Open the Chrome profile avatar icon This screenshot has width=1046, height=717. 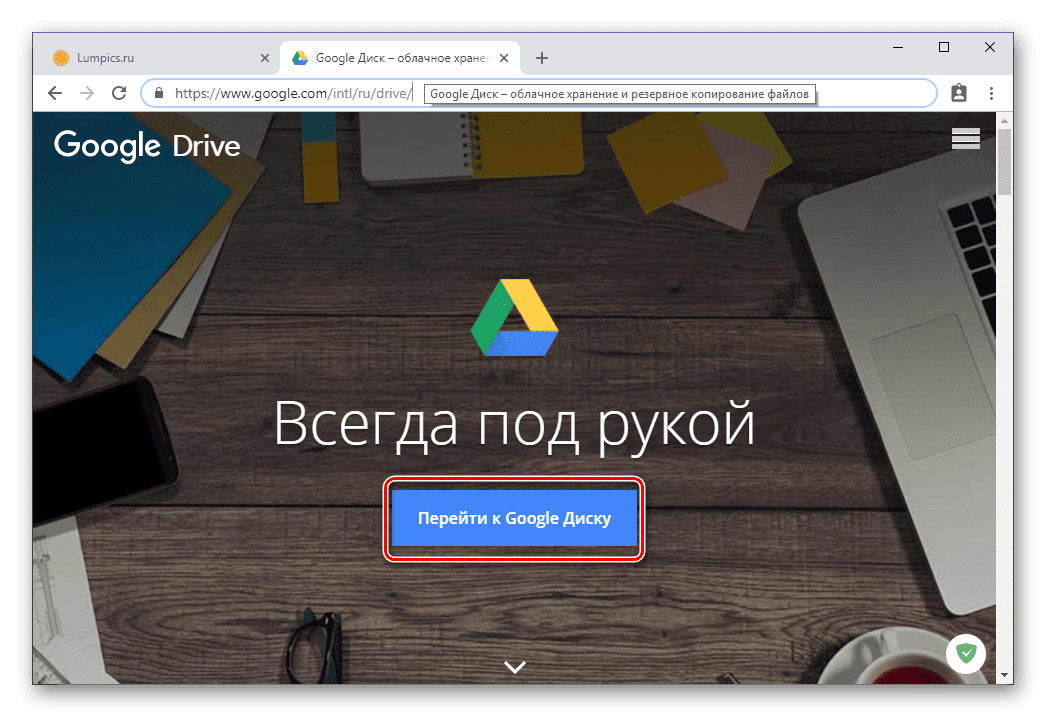[x=959, y=93]
